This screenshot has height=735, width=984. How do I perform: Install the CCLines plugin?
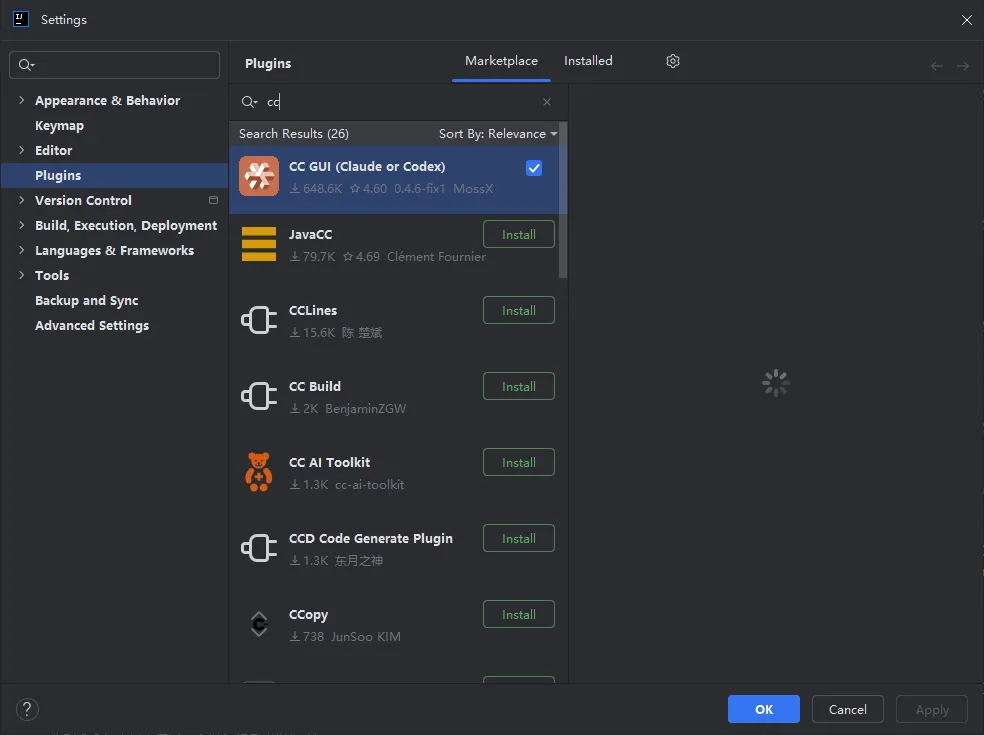[x=518, y=310]
